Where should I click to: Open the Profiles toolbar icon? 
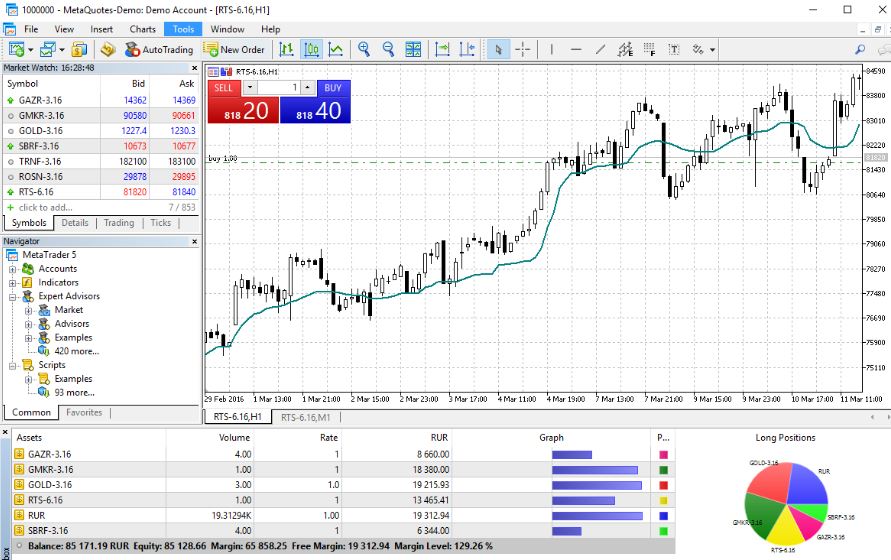point(48,49)
